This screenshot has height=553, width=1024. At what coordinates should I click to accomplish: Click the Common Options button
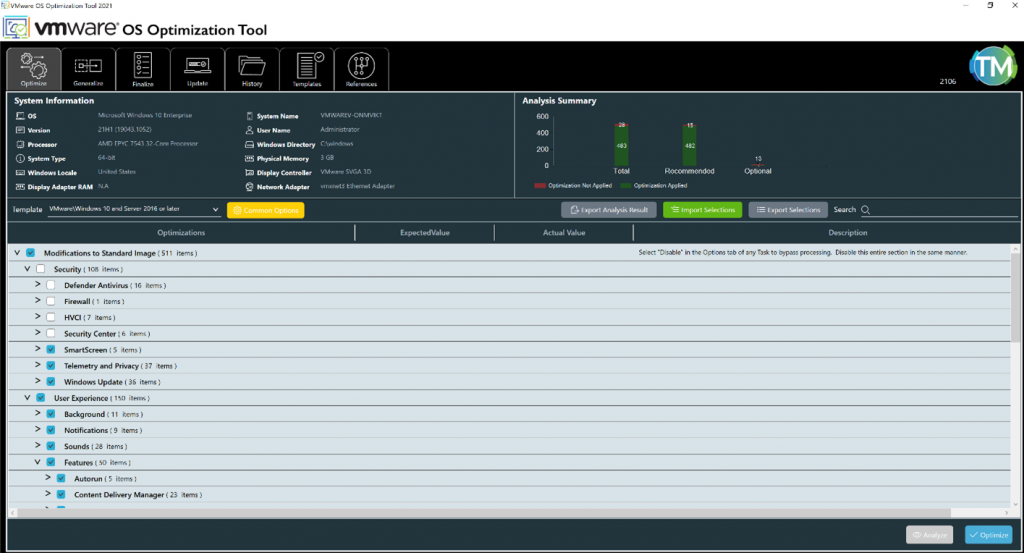(265, 210)
